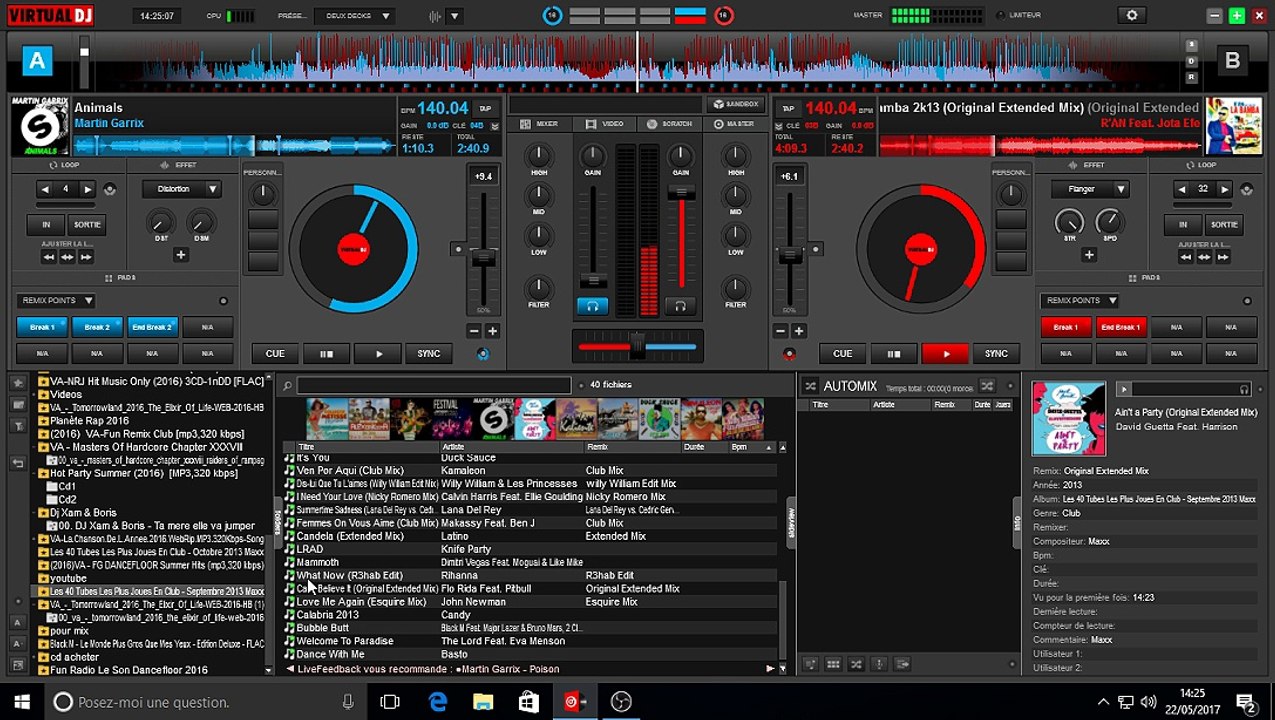Click deck A pitch fader
Screen dimensions: 1275x720
click(484, 257)
